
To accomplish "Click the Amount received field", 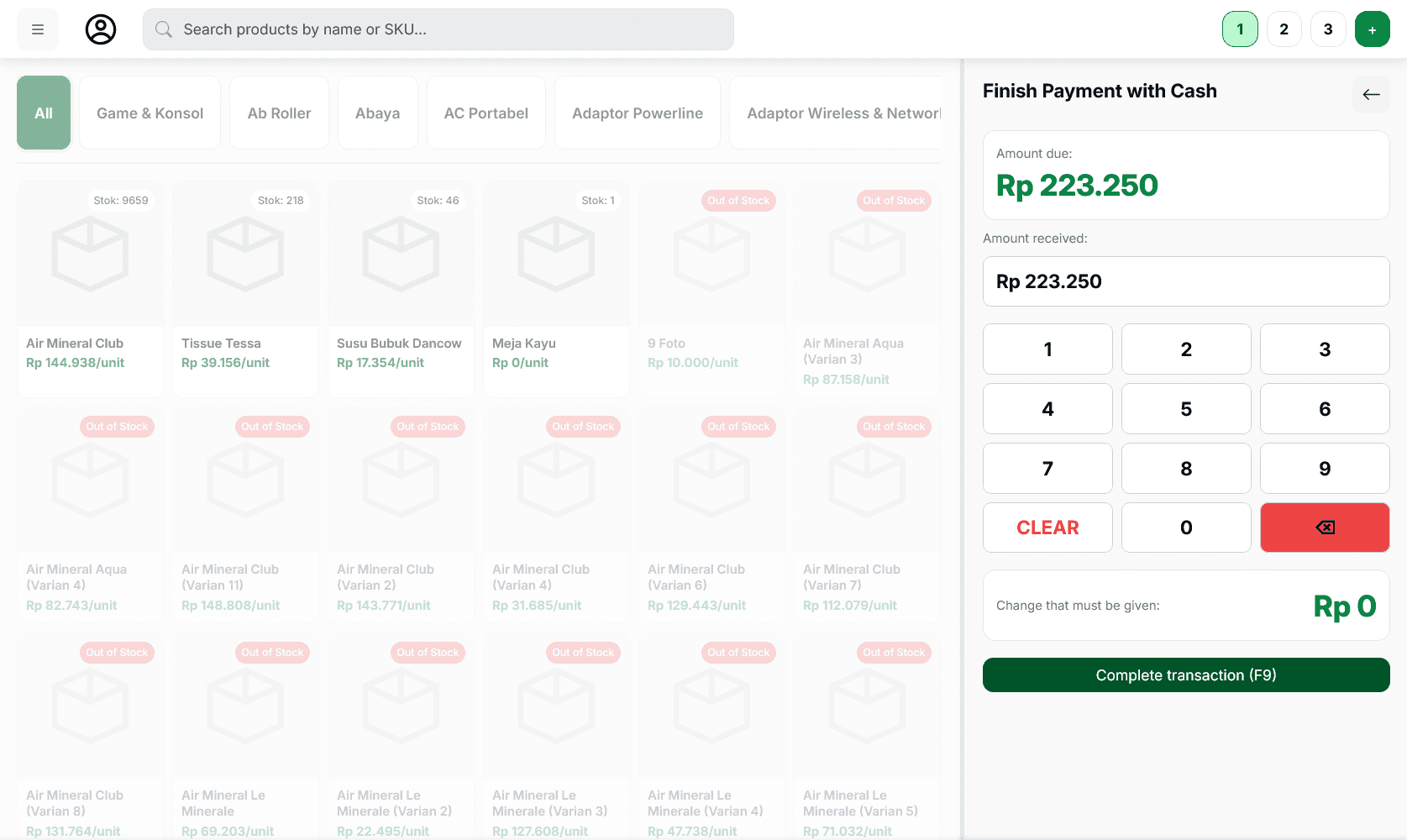I will [x=1186, y=281].
